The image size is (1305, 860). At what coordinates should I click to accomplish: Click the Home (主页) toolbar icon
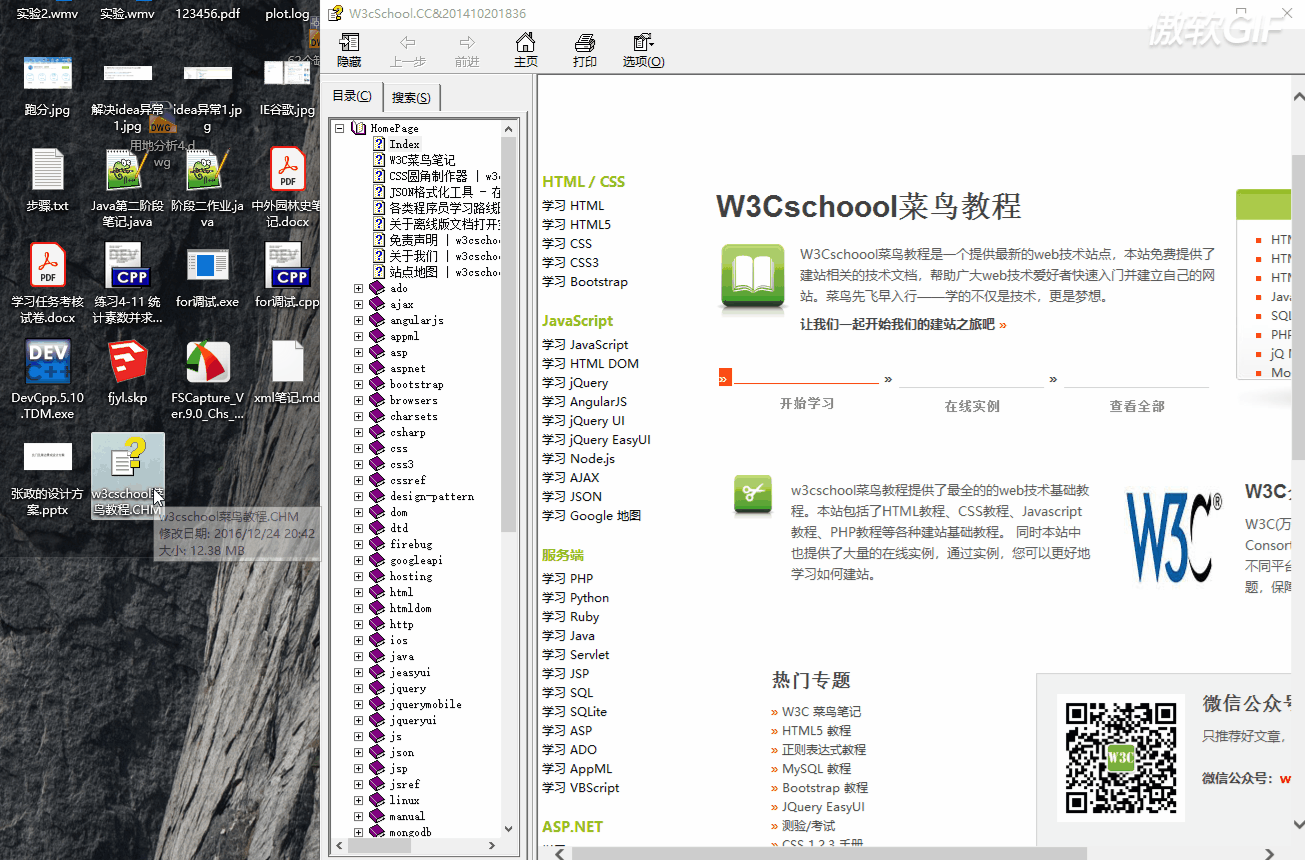pos(526,50)
